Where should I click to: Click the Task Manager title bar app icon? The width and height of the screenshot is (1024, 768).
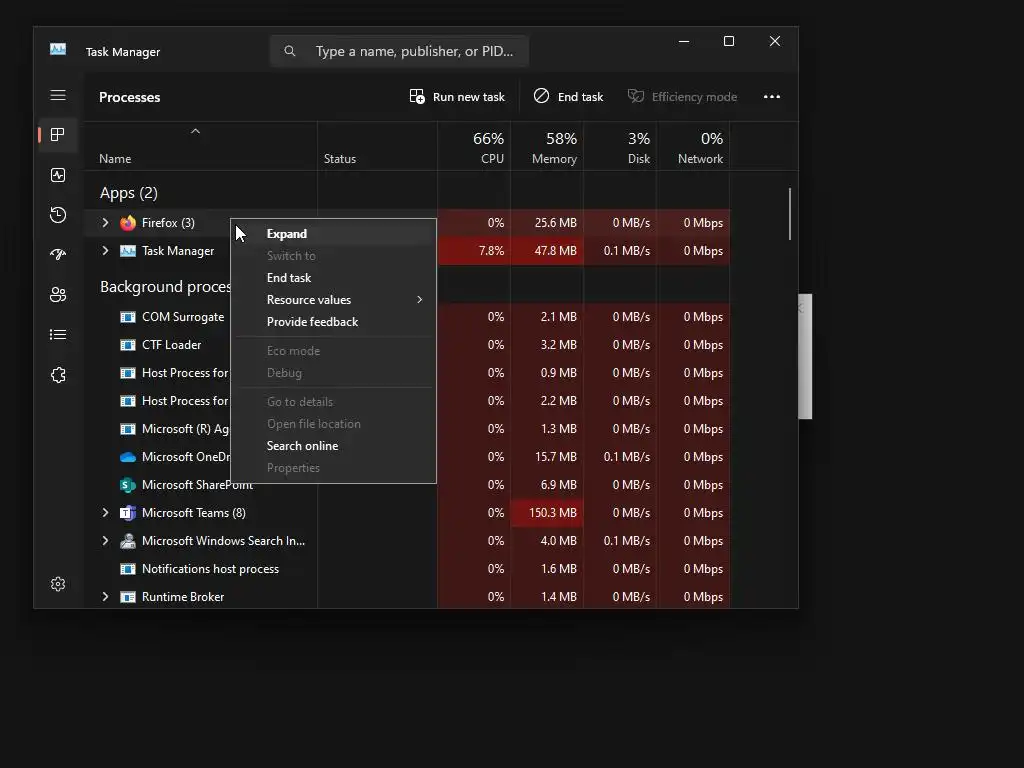pos(58,49)
